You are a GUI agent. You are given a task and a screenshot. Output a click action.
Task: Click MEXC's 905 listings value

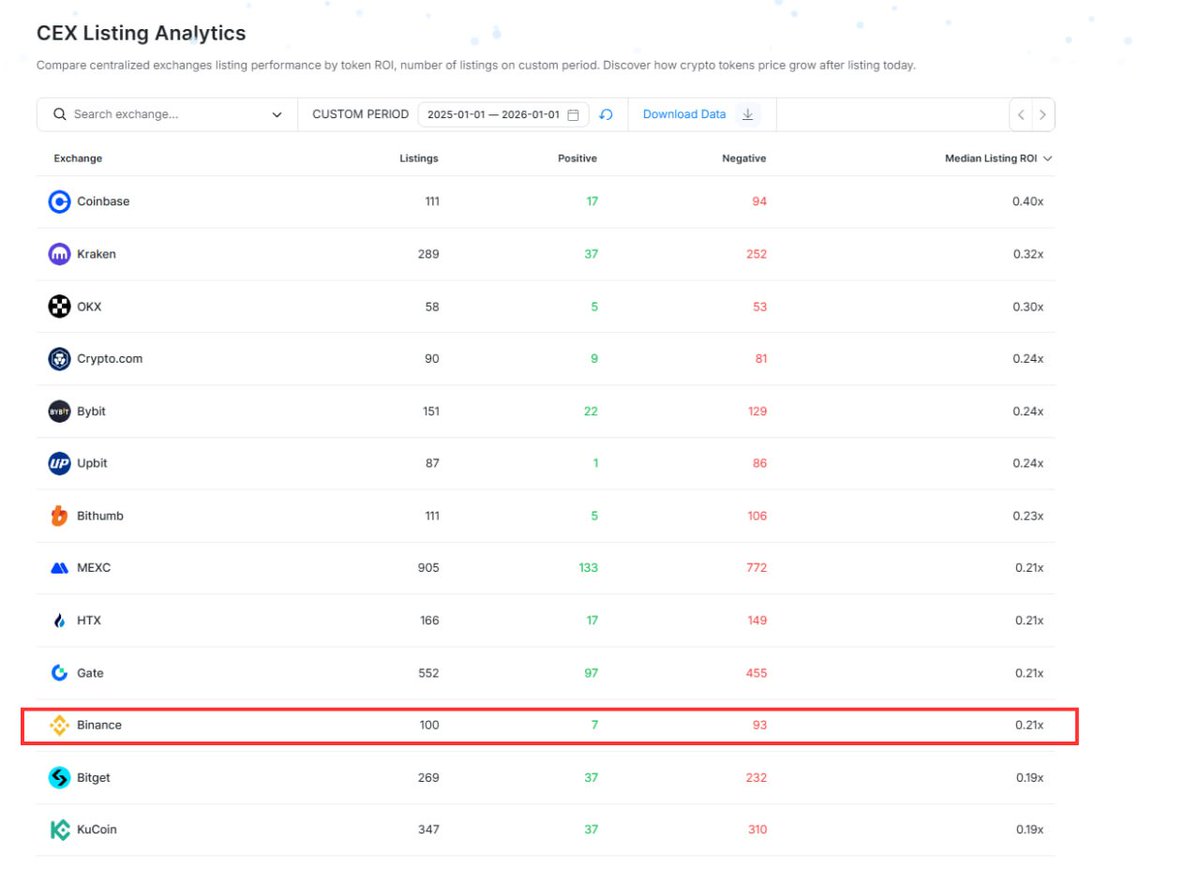(428, 568)
